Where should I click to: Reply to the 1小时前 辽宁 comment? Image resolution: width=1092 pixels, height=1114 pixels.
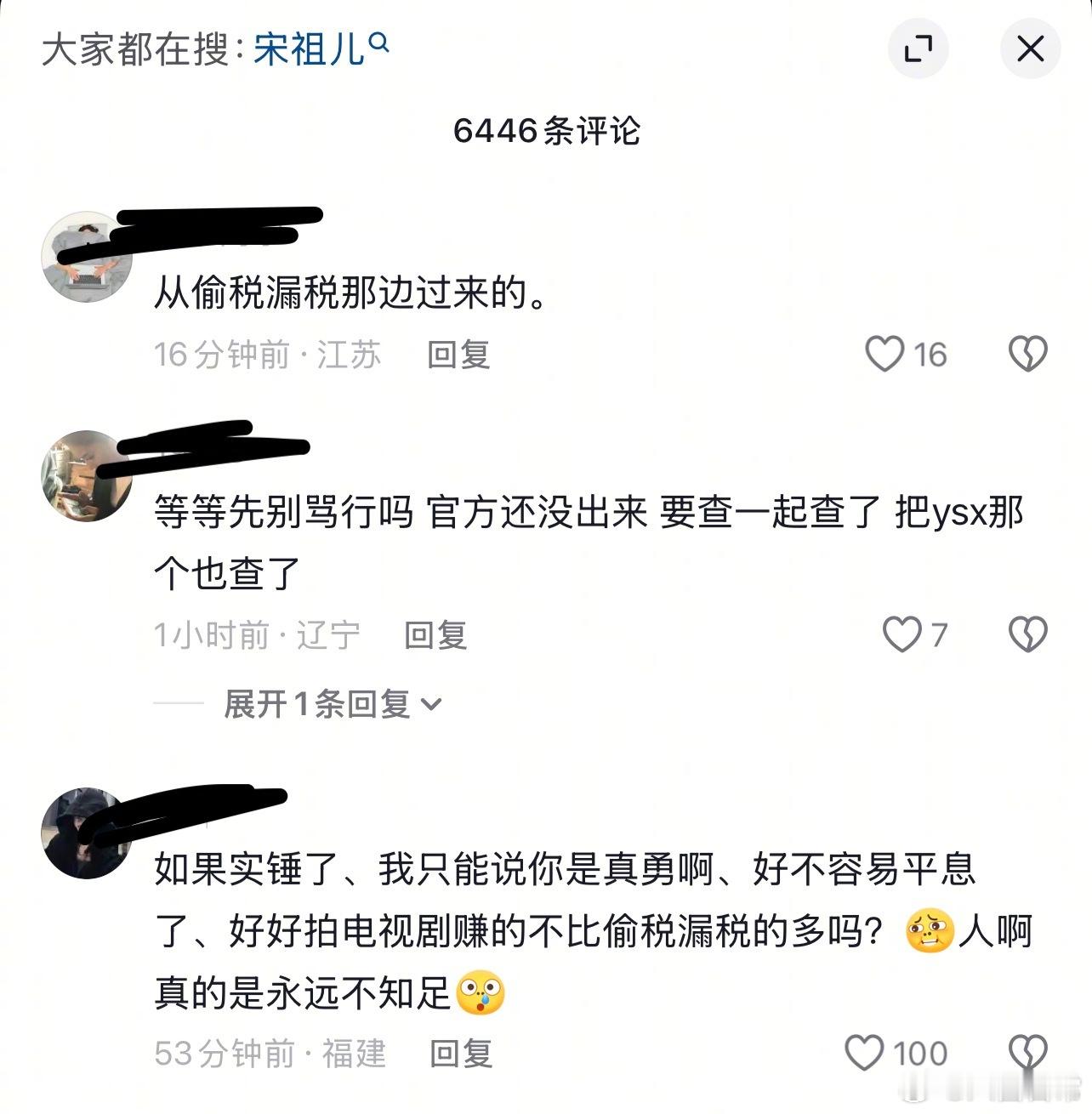[435, 635]
